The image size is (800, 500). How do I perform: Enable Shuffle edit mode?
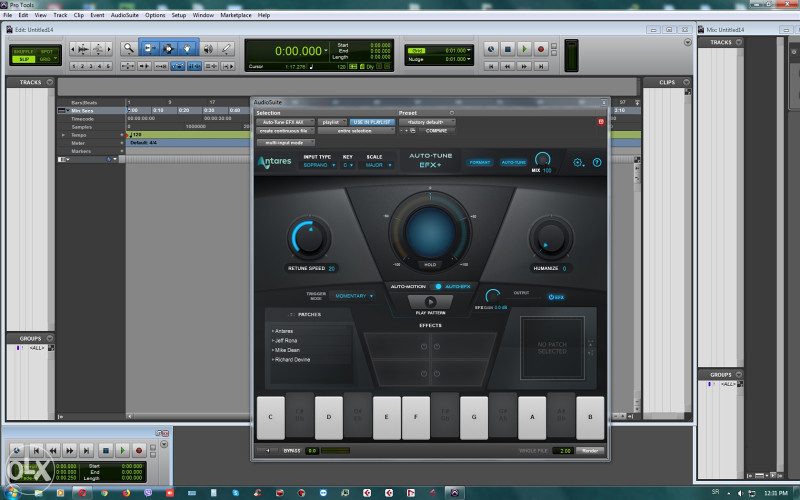coord(23,52)
